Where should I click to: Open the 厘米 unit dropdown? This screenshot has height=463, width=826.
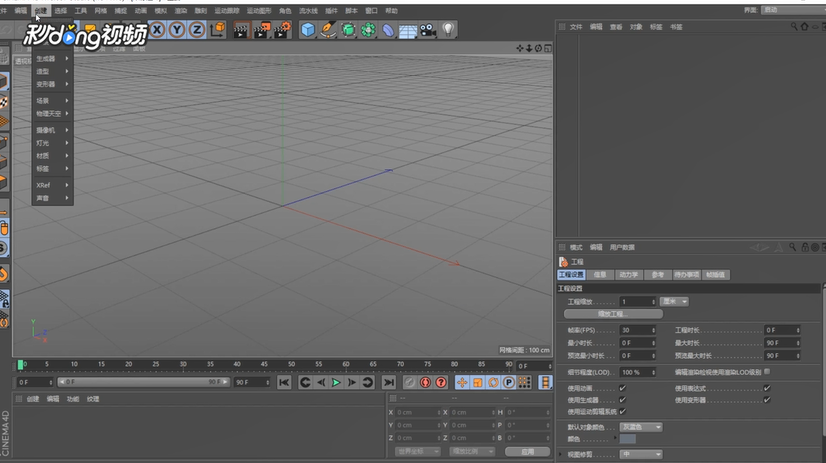[674, 302]
